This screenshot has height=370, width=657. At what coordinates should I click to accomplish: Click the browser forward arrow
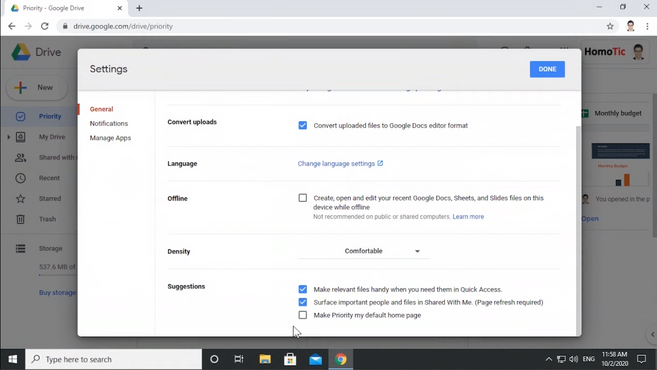point(28,26)
